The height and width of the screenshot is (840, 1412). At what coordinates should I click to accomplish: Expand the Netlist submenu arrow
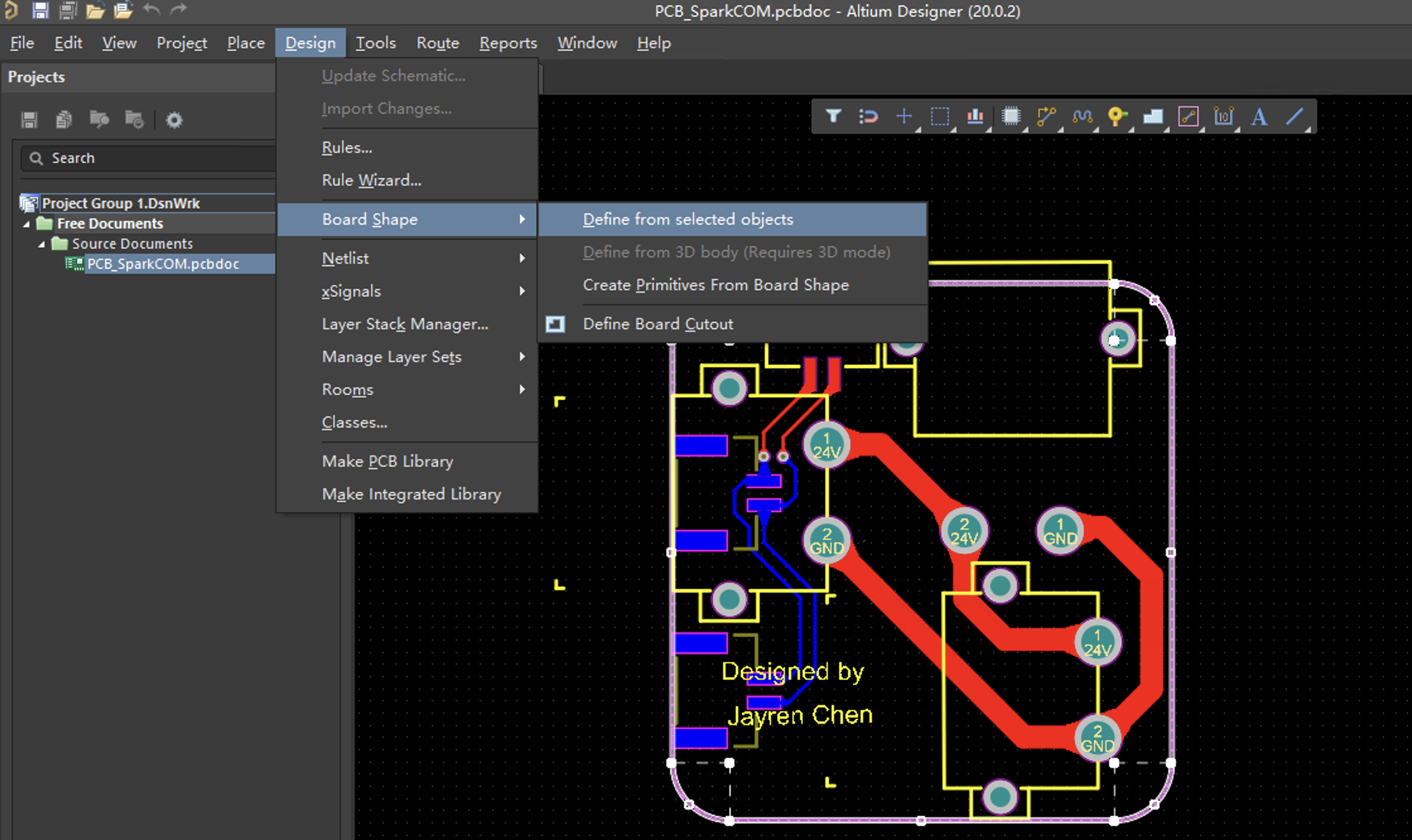coord(522,258)
